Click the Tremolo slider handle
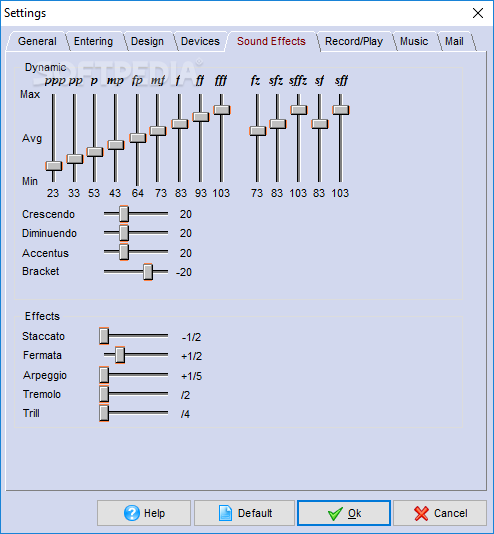Image resolution: width=494 pixels, height=534 pixels. [x=104, y=394]
